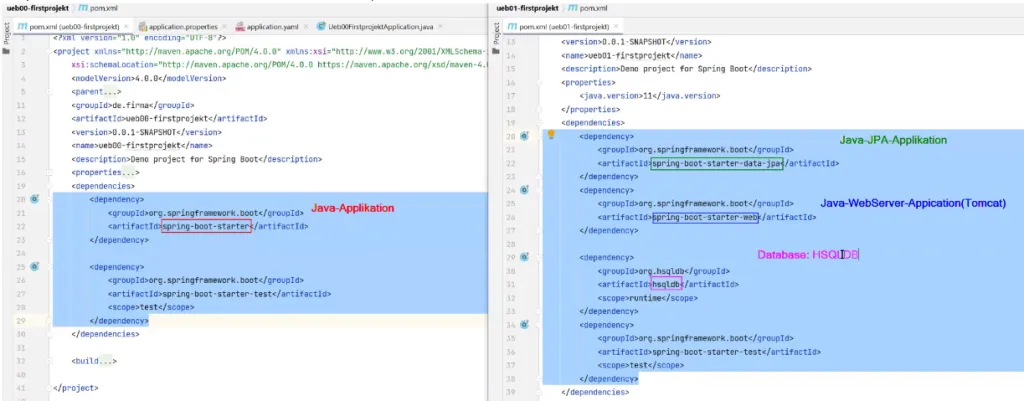The width and height of the screenshot is (1024, 401).
Task: Click line number 30 in the ueb00 editor gutter
Action: click(x=22, y=334)
